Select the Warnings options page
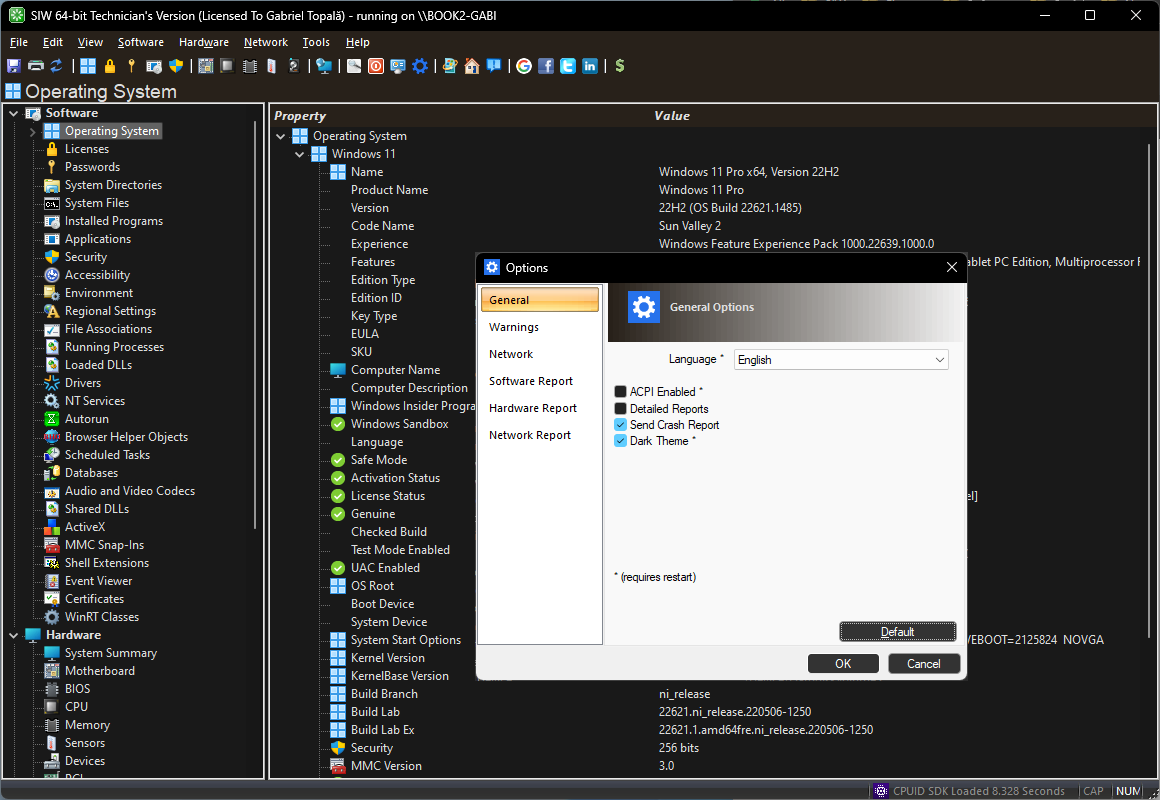Screen dimensions: 1160x800 pos(539,327)
